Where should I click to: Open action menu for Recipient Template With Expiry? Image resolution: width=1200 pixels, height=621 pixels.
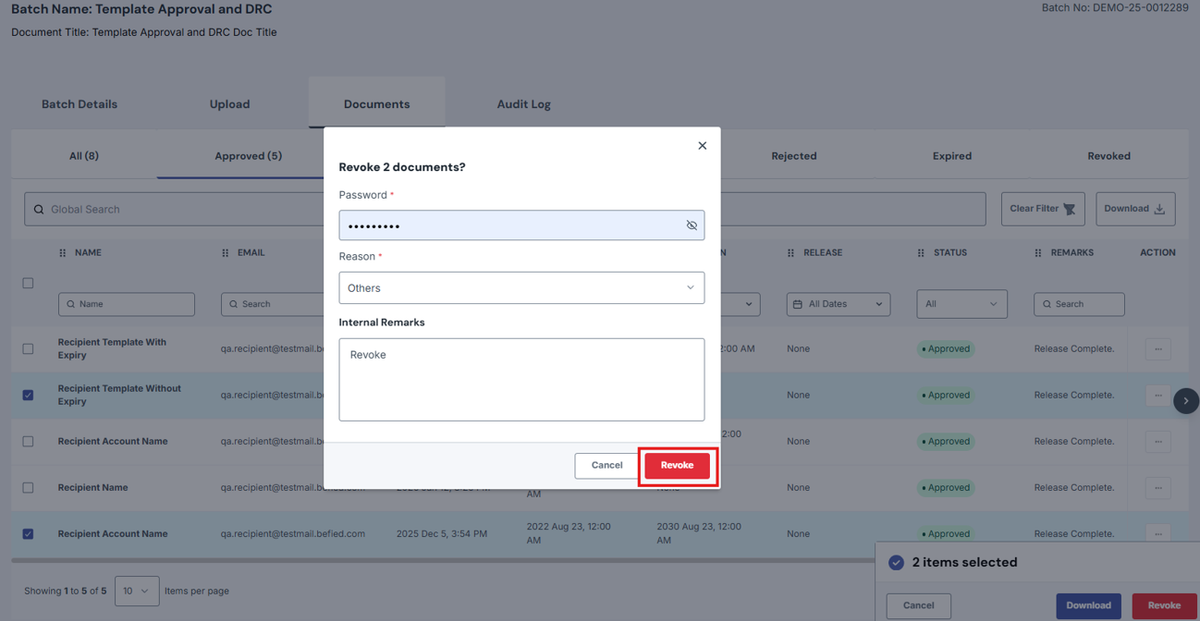1158,349
